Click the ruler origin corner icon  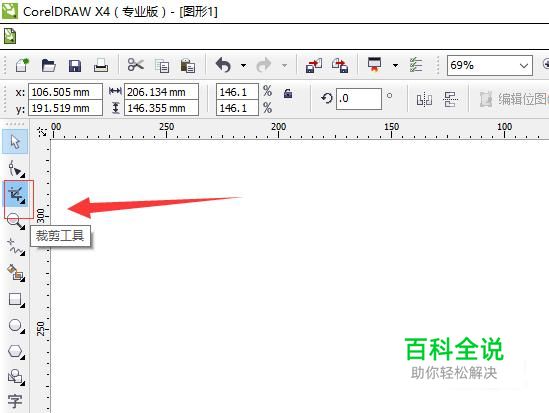tap(42, 132)
